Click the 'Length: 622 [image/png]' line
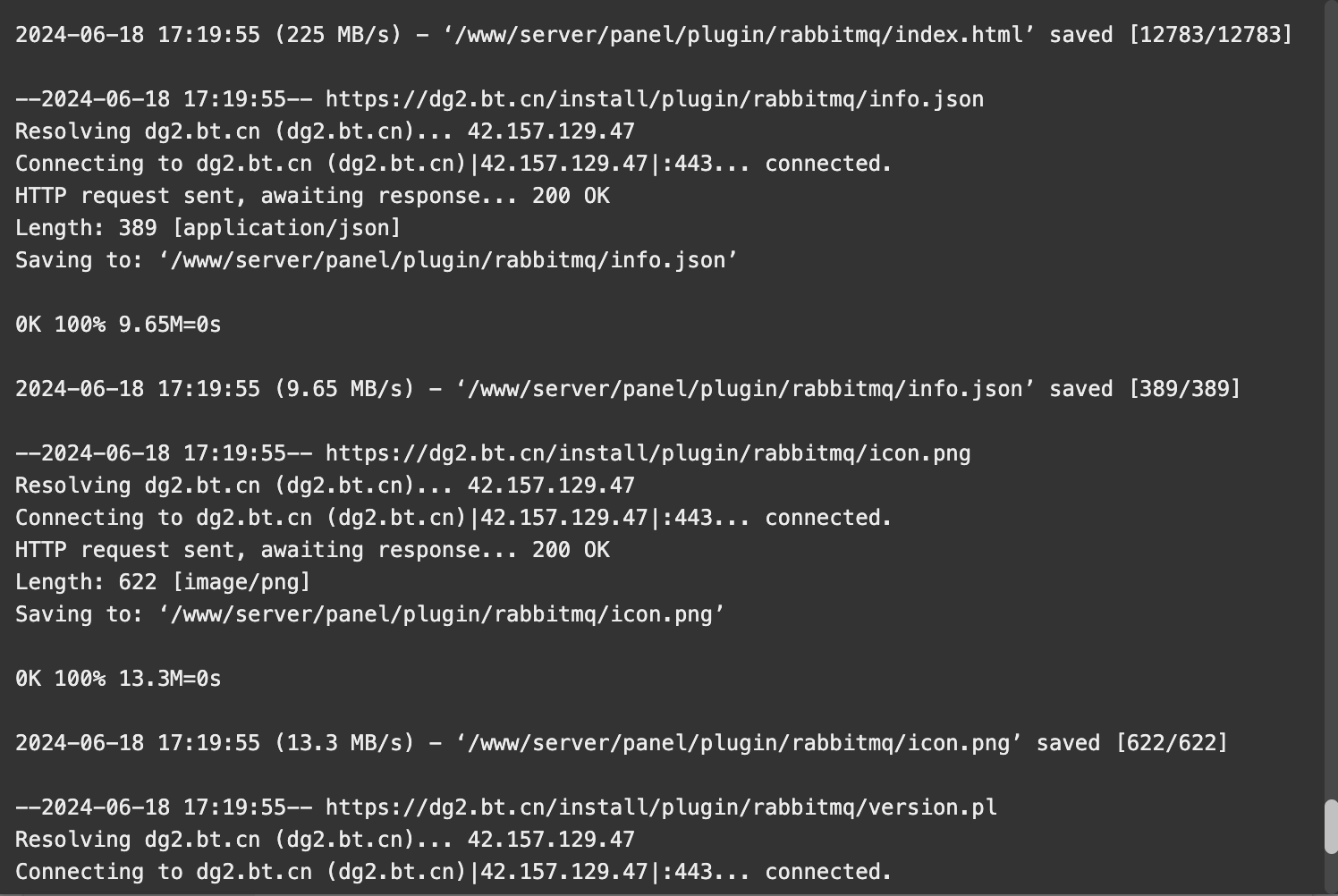The height and width of the screenshot is (896, 1338). click(163, 582)
